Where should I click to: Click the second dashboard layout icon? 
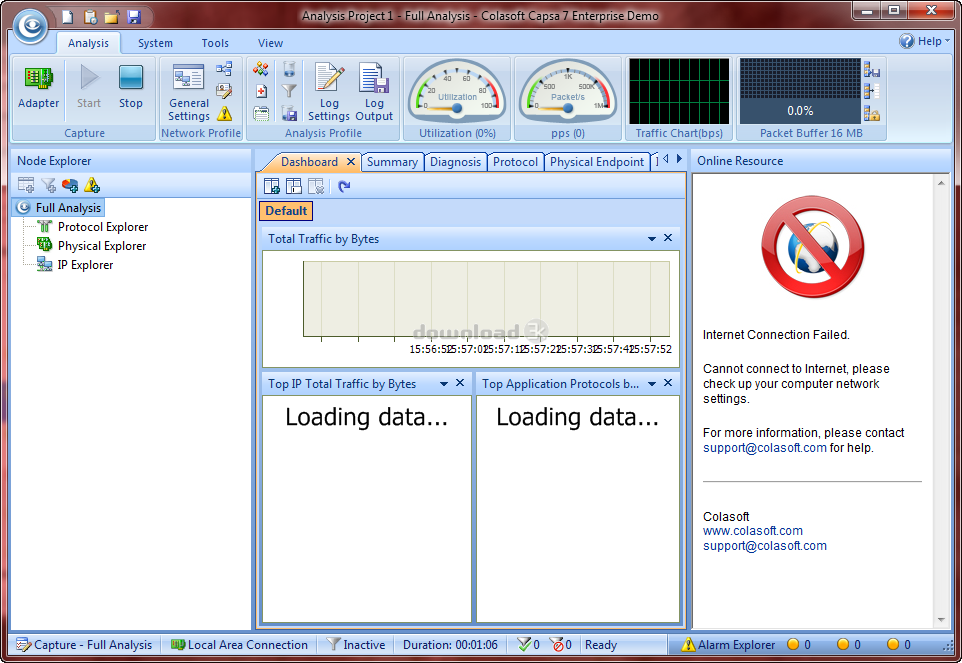[x=294, y=186]
